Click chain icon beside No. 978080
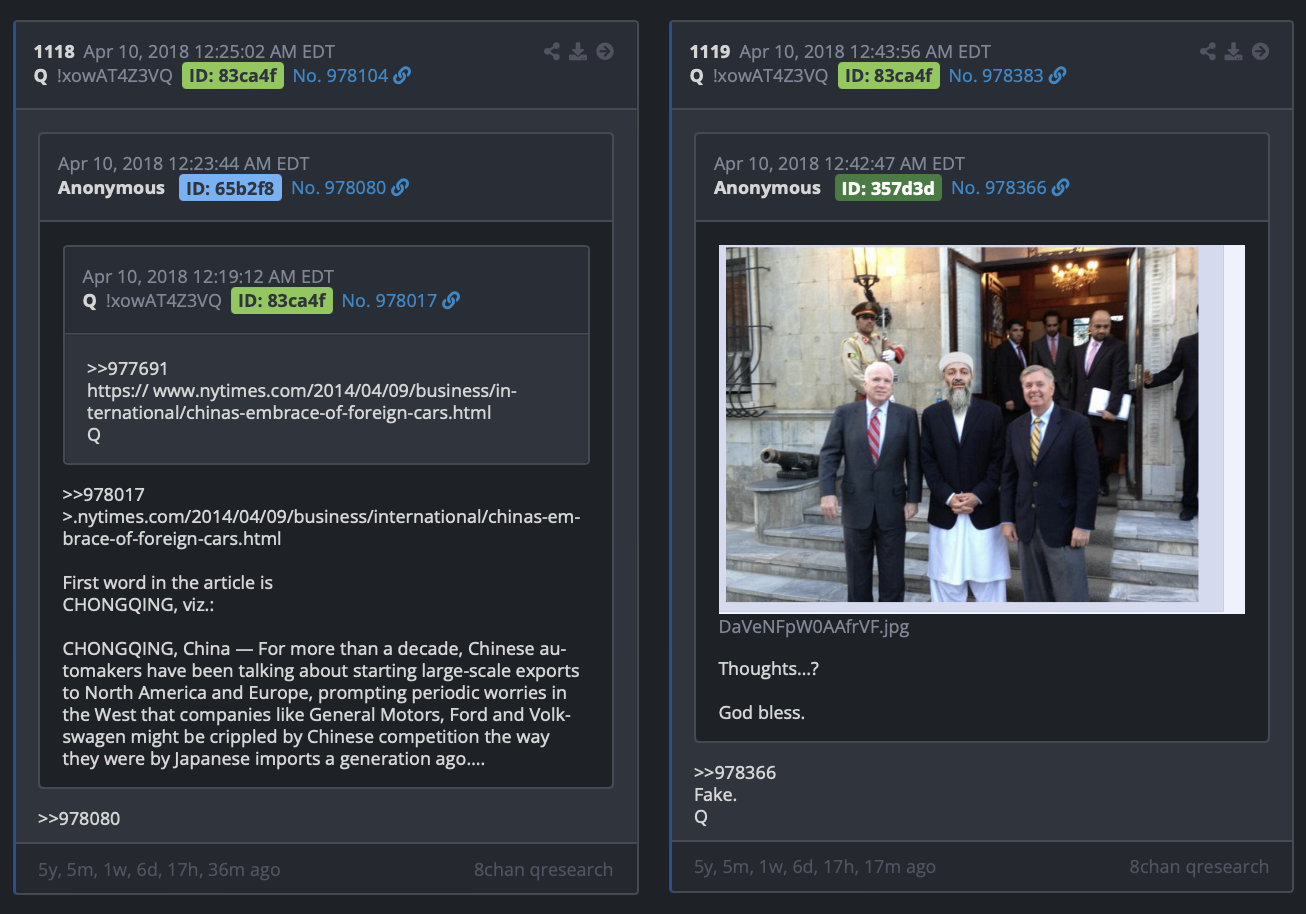Viewport: 1306px width, 914px height. pos(400,187)
